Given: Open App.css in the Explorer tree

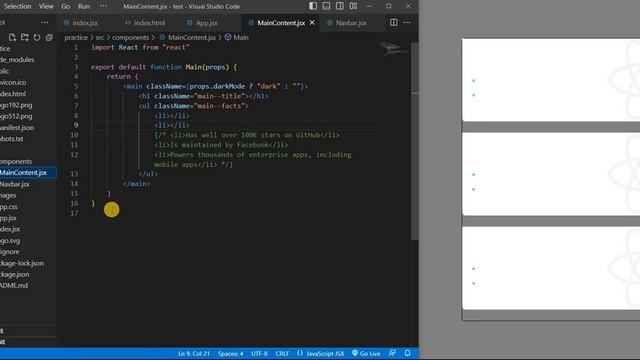Looking at the screenshot, I should [28, 207].
